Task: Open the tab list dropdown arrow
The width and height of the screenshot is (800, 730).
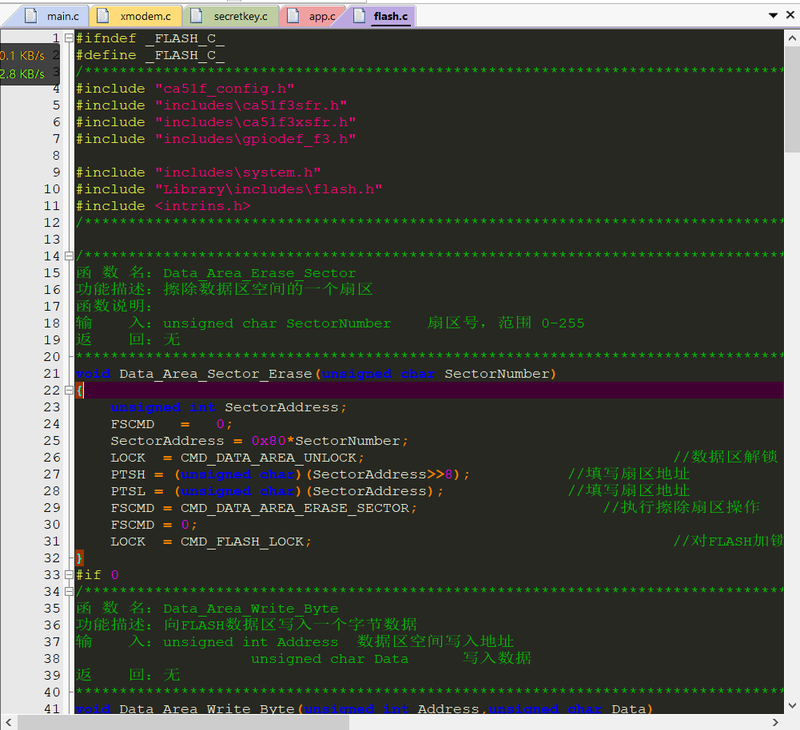Action: pos(773,15)
